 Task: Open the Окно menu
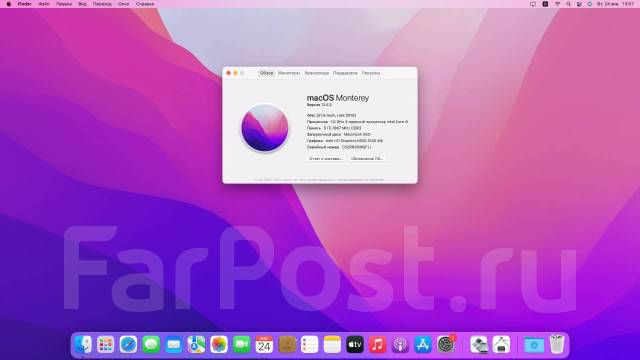click(x=124, y=4)
